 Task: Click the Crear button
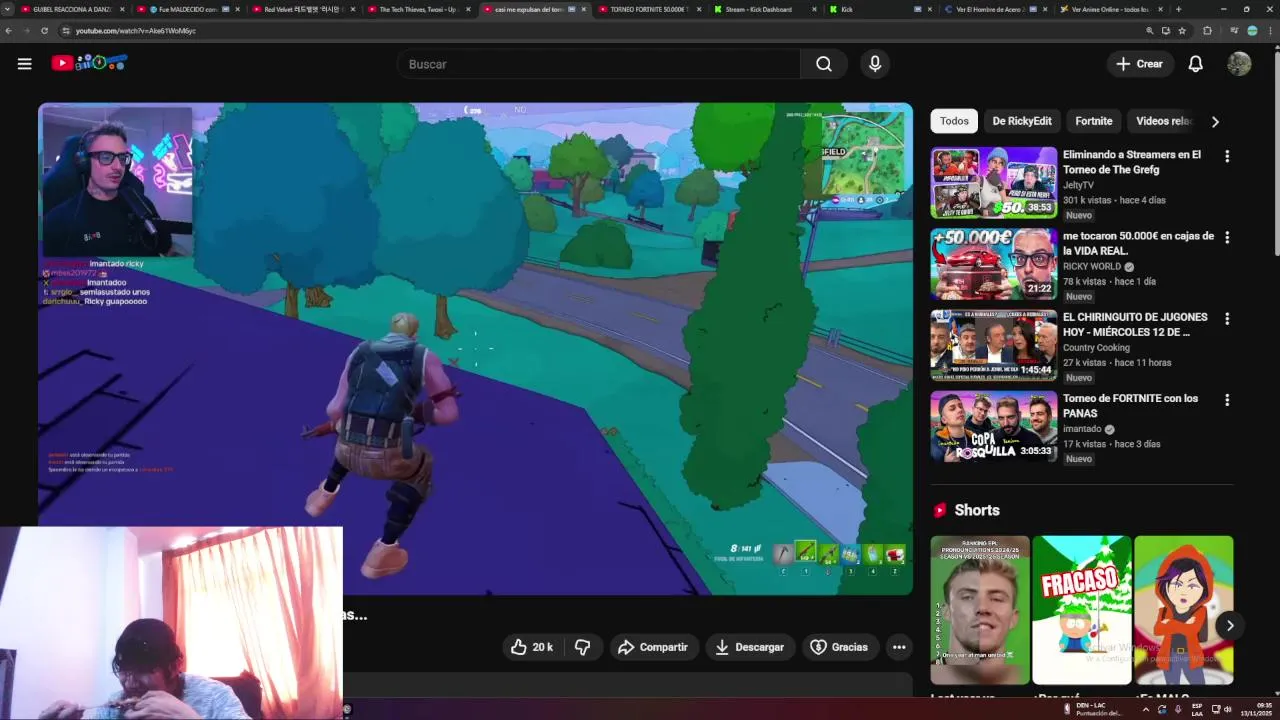1140,64
